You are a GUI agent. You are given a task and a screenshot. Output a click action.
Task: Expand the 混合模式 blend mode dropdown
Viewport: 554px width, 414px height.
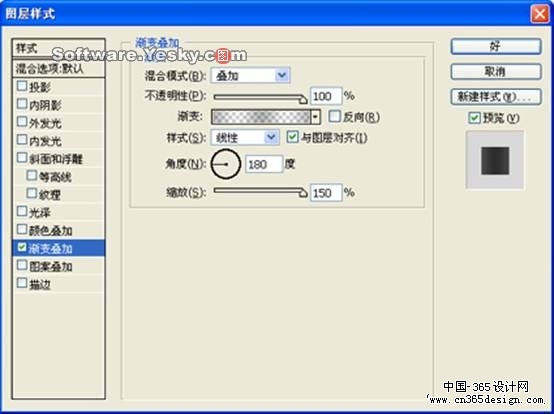coord(282,75)
